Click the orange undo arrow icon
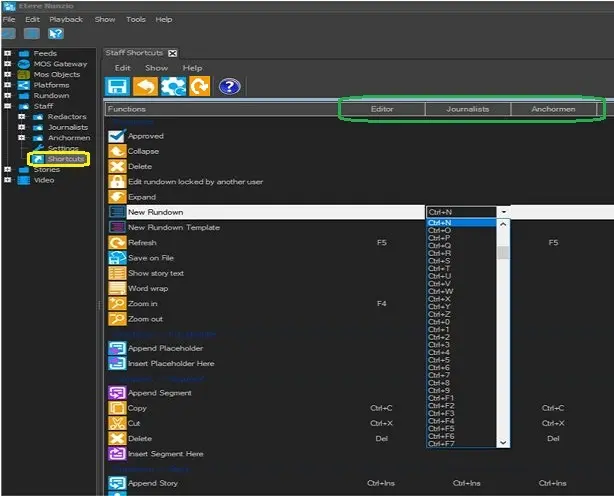This screenshot has height=496, width=614. (x=145, y=86)
